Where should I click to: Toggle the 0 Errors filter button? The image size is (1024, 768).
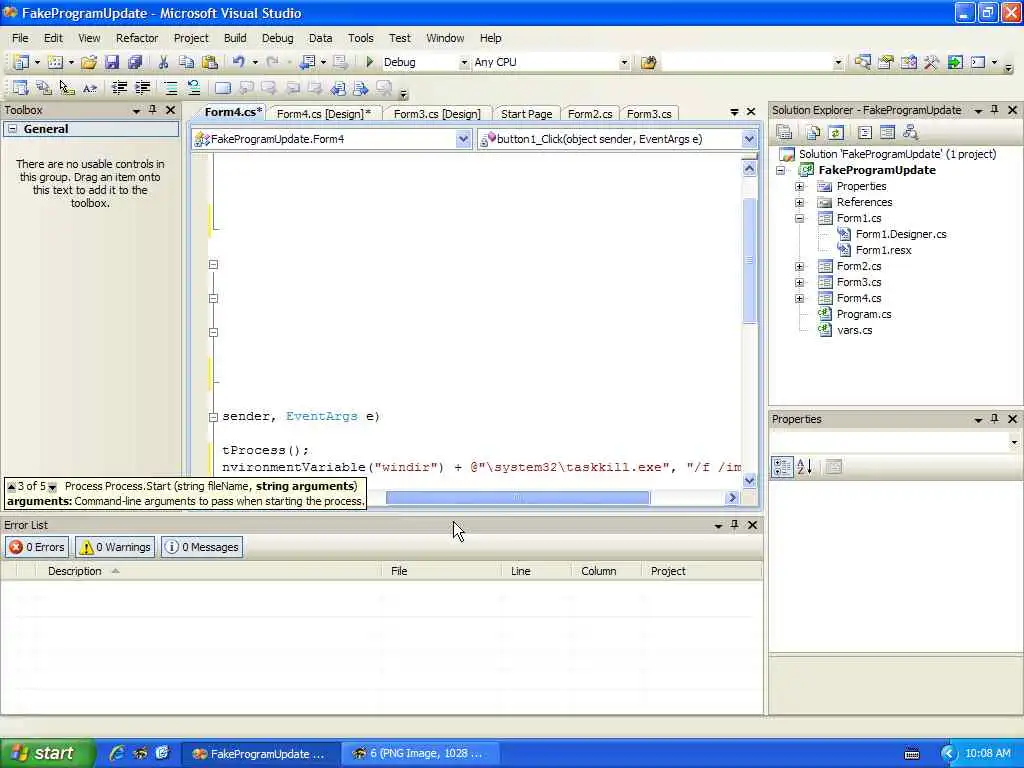click(x=37, y=547)
